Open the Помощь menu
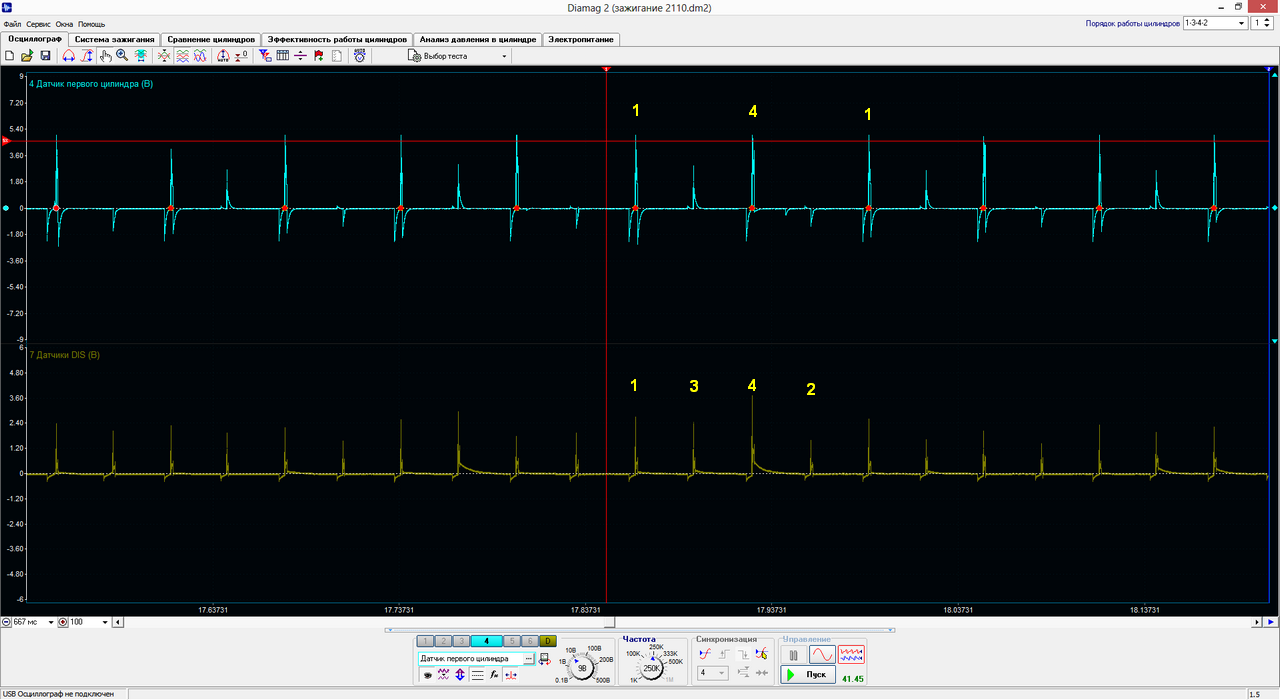Viewport: 1280px width, 700px height. (92, 23)
